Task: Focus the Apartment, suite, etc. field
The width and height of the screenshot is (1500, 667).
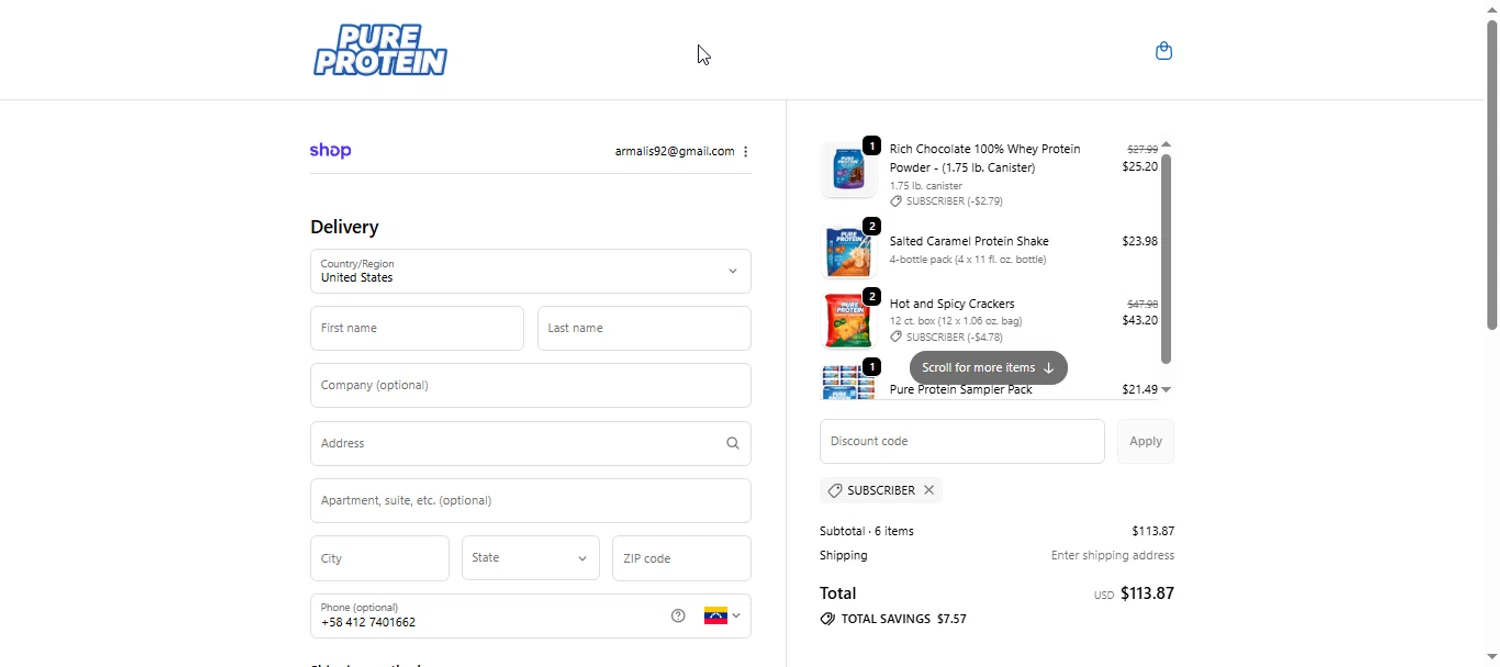Action: click(x=530, y=500)
